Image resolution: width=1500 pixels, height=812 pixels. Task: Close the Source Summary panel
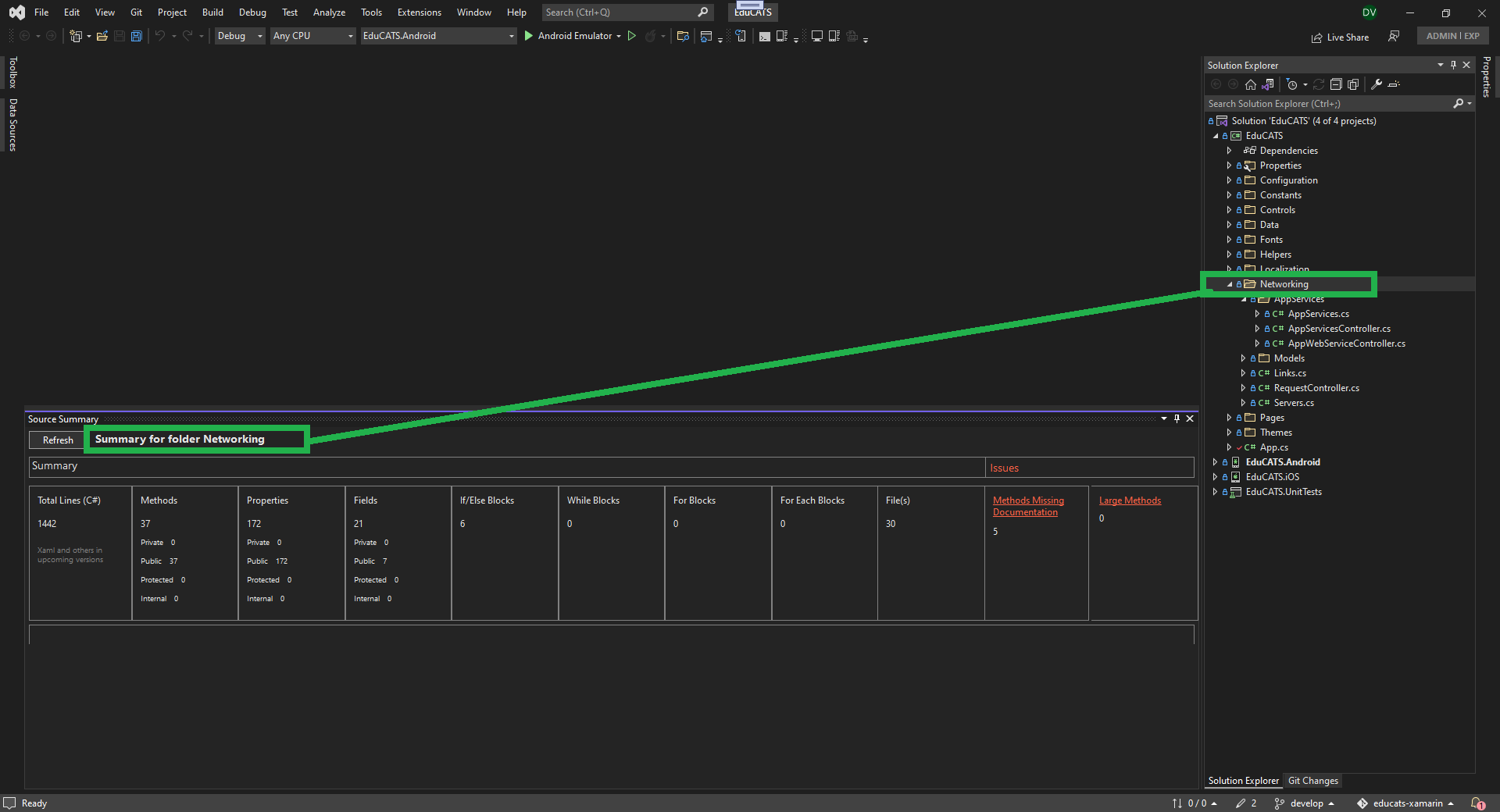coord(1190,418)
